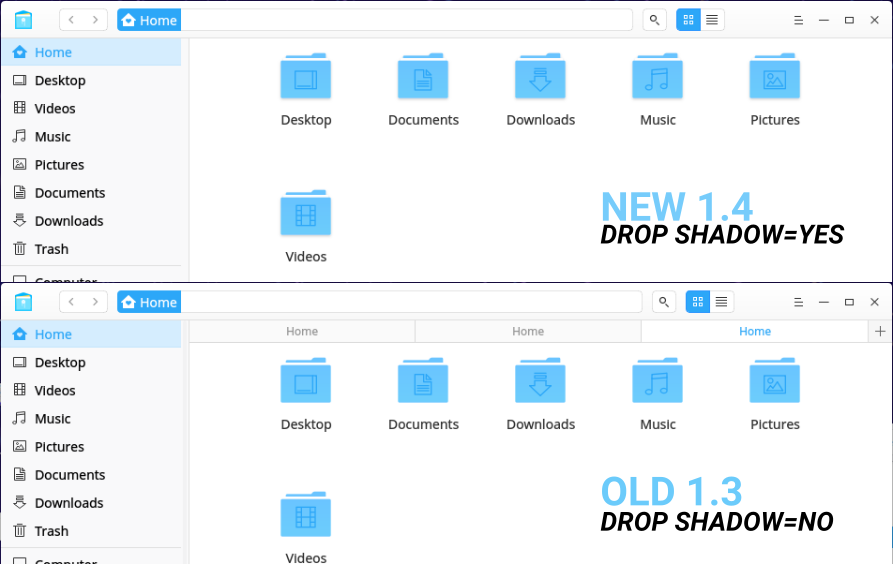
Task: Switch to icon view in bottom window
Action: point(698,302)
